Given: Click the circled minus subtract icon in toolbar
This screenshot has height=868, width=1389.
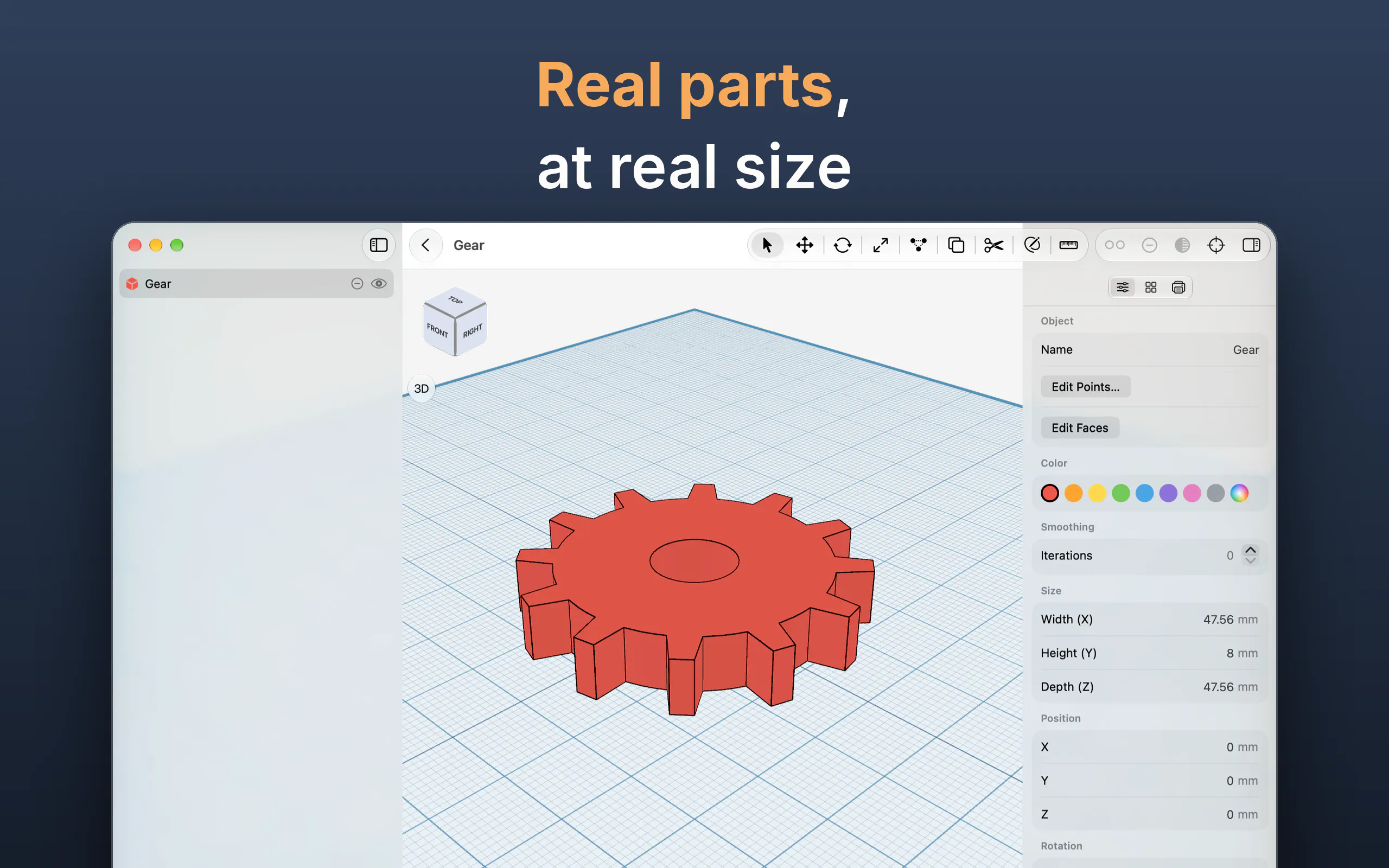Looking at the screenshot, I should point(1149,245).
